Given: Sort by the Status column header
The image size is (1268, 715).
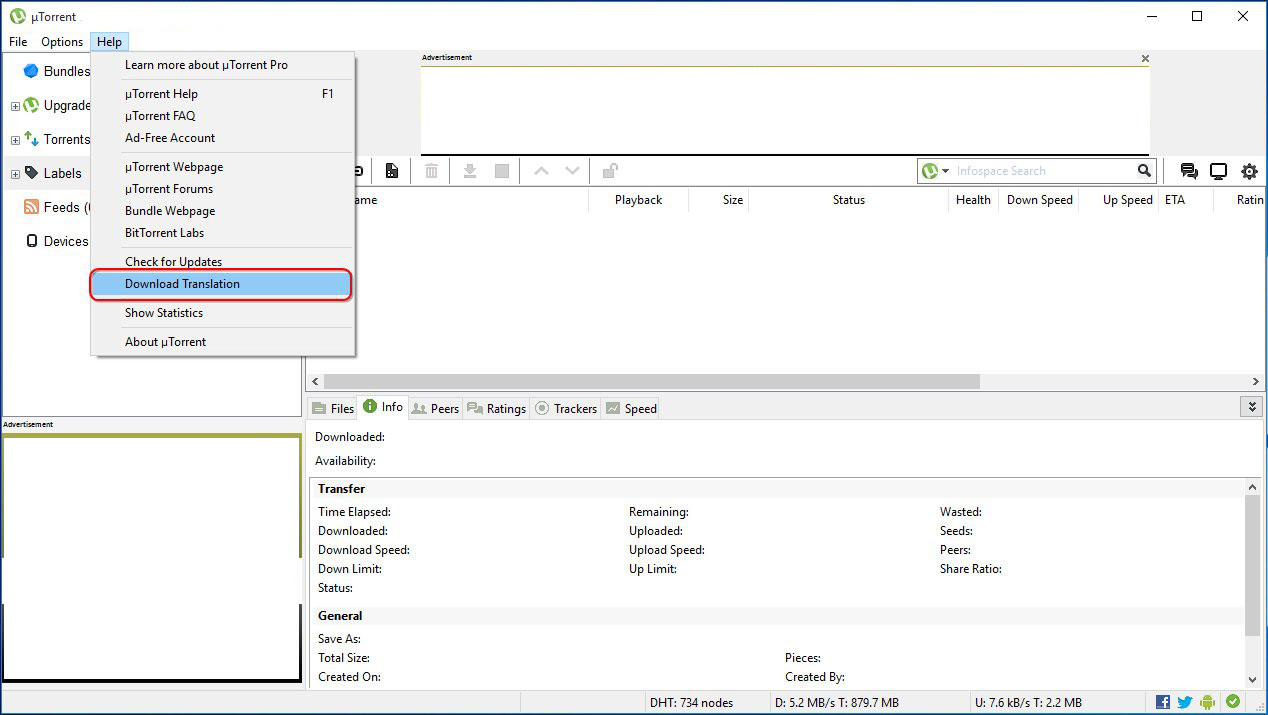Looking at the screenshot, I should point(848,200).
